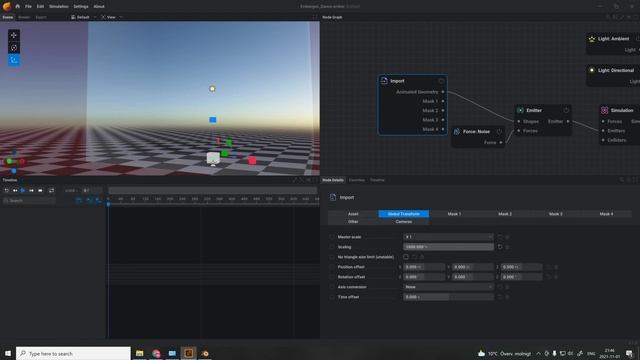
Task: Open the About menu
Action: point(99,7)
